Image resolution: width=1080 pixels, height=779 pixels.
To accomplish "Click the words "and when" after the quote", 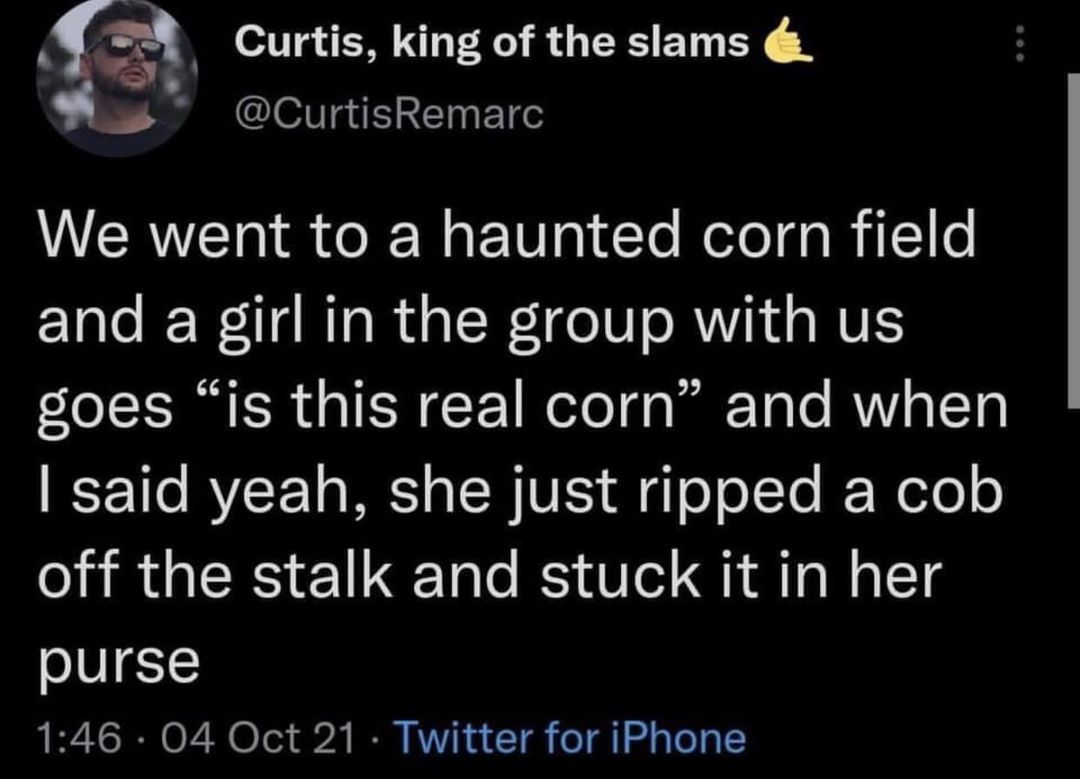I will (866, 410).
